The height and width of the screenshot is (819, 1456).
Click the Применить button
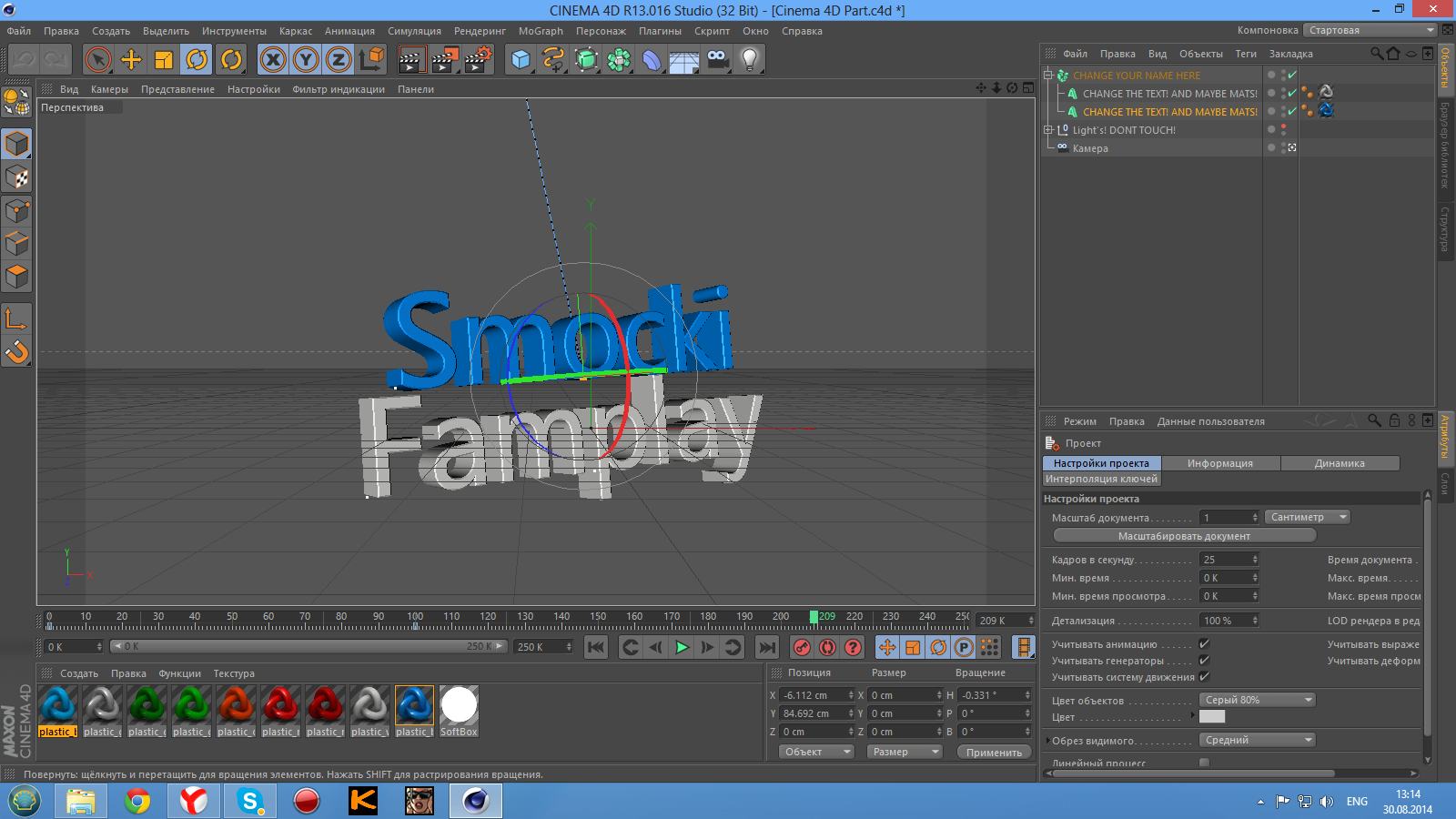coord(994,753)
